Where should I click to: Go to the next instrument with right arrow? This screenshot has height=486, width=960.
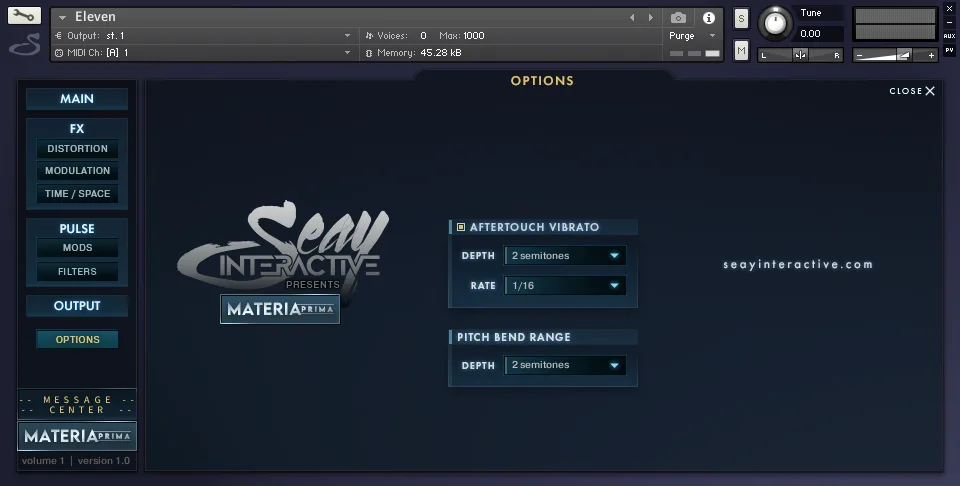(x=651, y=18)
